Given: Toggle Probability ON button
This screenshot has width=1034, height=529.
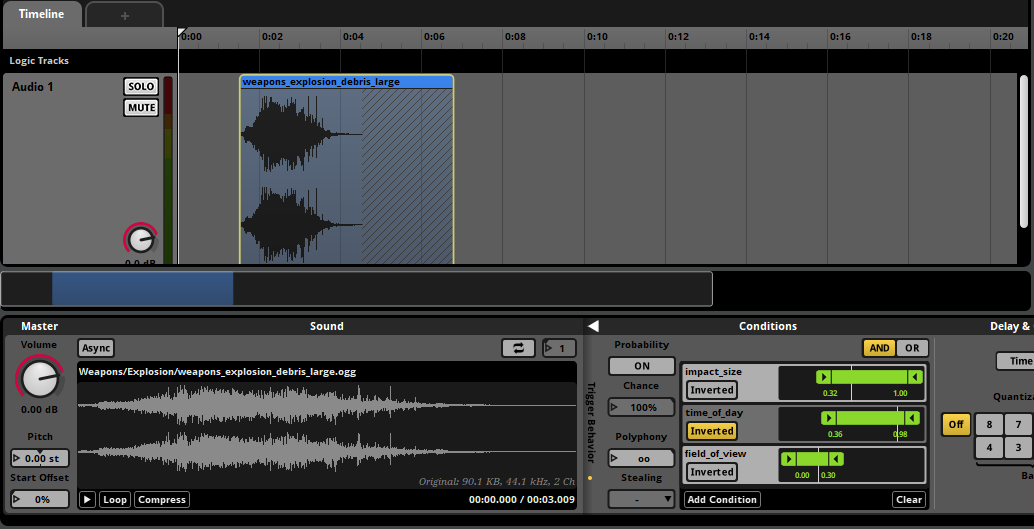Looking at the screenshot, I should [641, 366].
